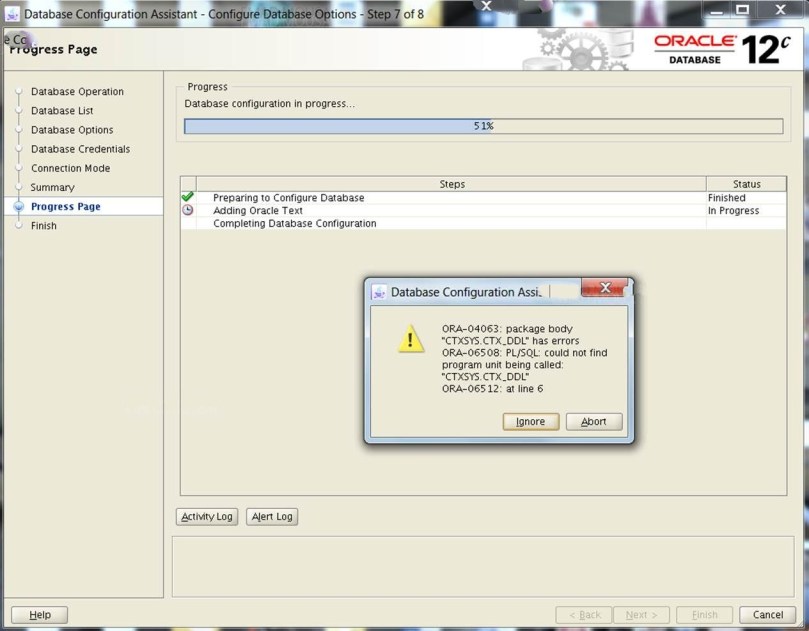Open the Activity Log
The image size is (809, 631).
[x=207, y=517]
